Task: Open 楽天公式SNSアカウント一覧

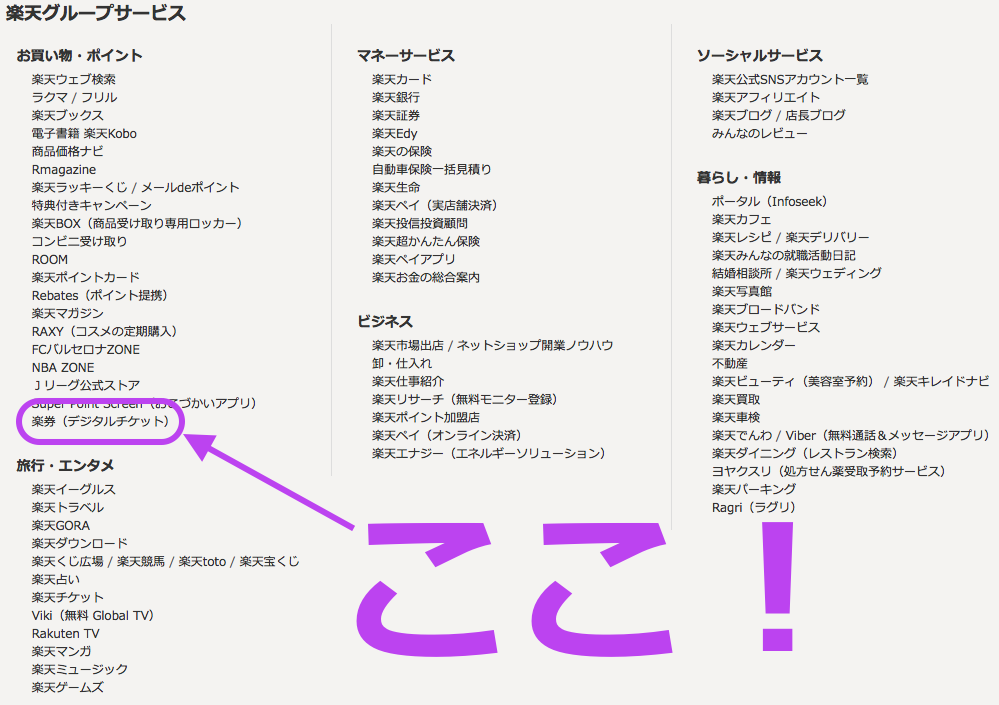Action: pyautogui.click(x=790, y=80)
